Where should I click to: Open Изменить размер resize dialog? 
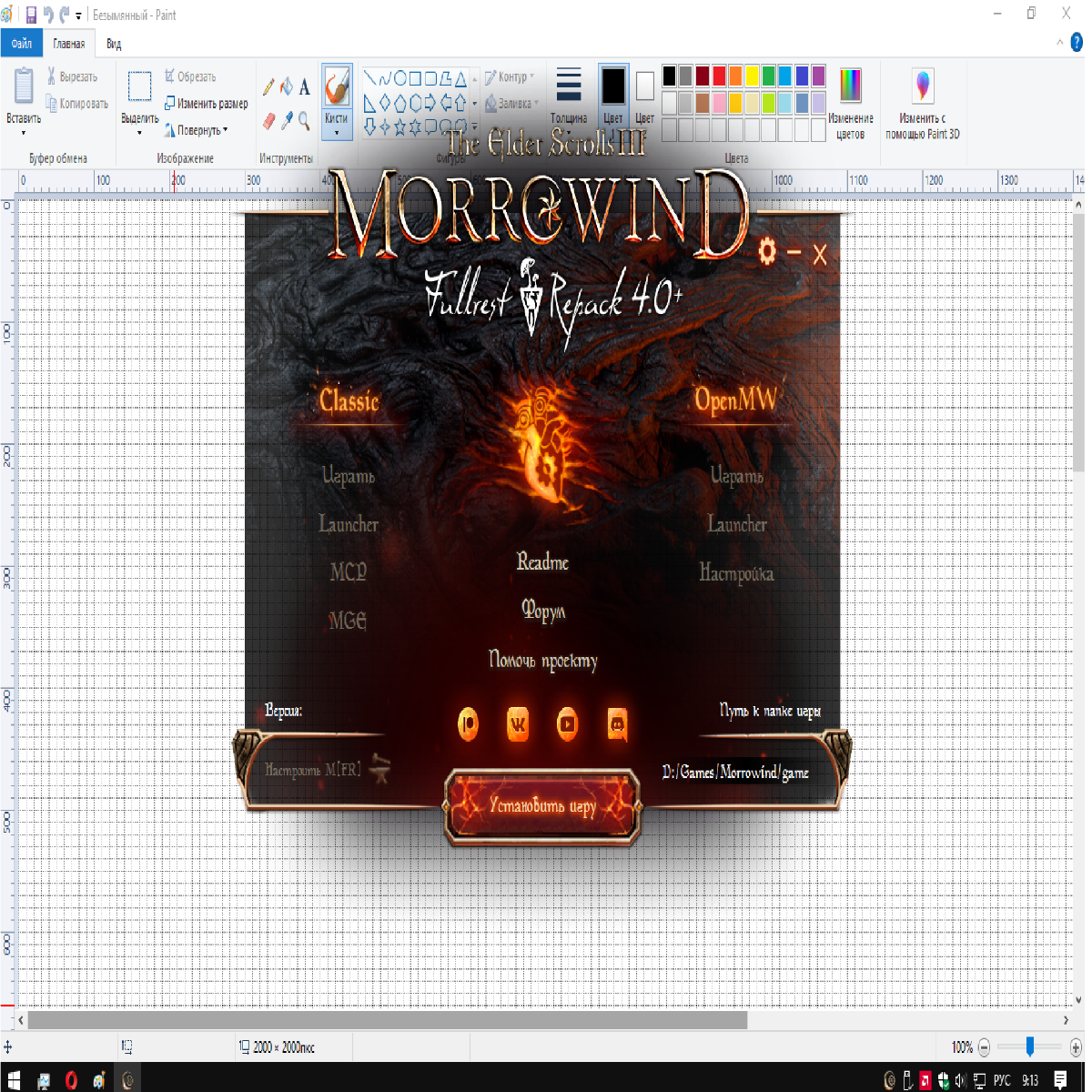click(x=206, y=104)
